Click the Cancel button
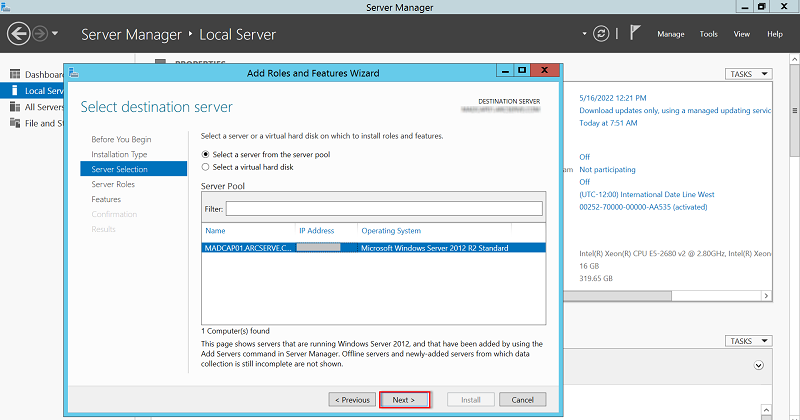 click(x=522, y=400)
